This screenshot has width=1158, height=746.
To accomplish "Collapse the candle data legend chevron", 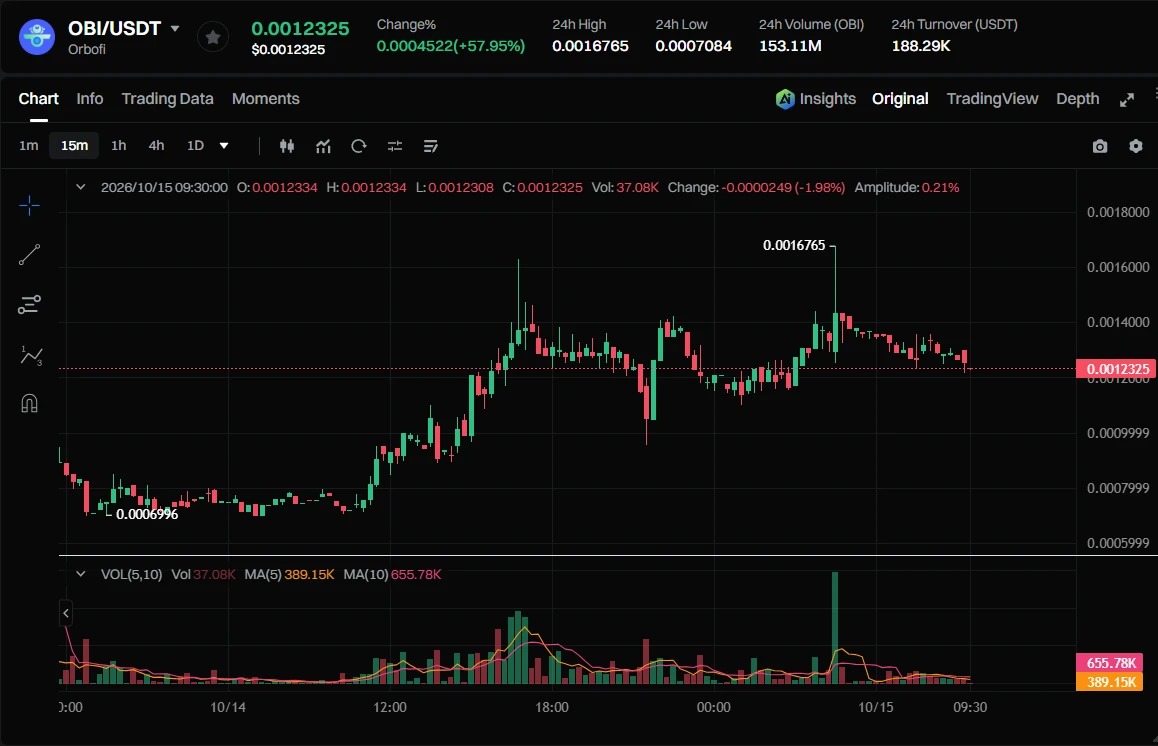I will point(80,188).
